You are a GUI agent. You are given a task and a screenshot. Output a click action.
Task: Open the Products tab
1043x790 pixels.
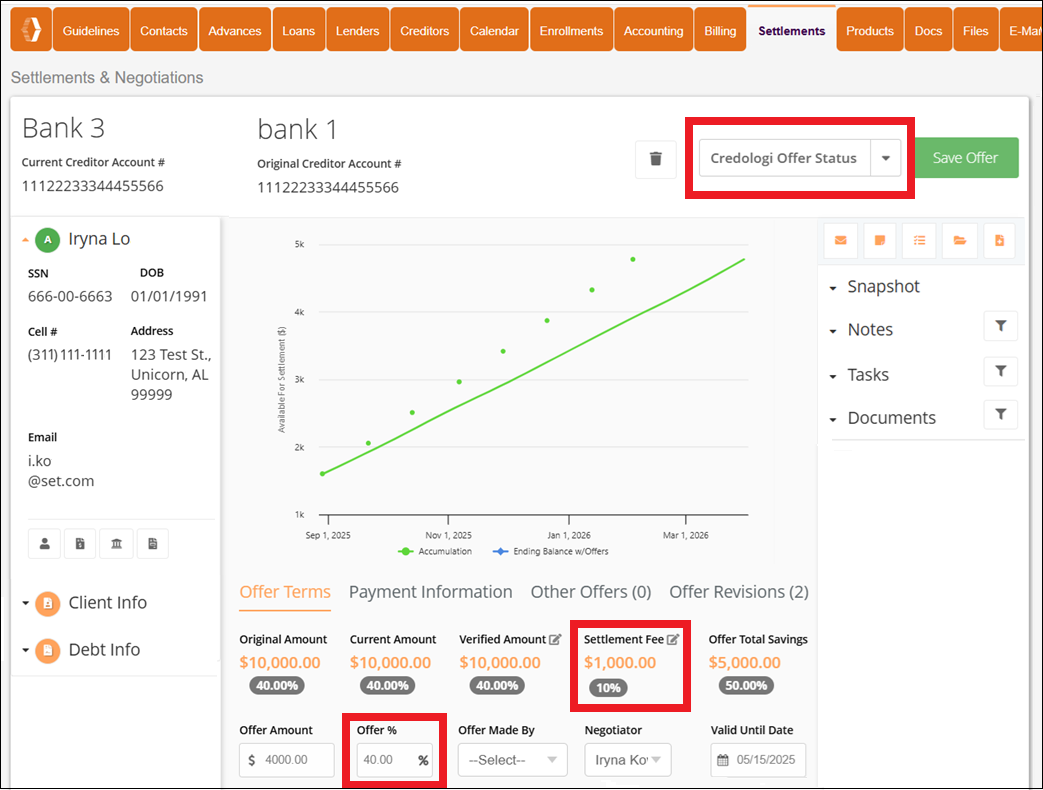[x=870, y=30]
